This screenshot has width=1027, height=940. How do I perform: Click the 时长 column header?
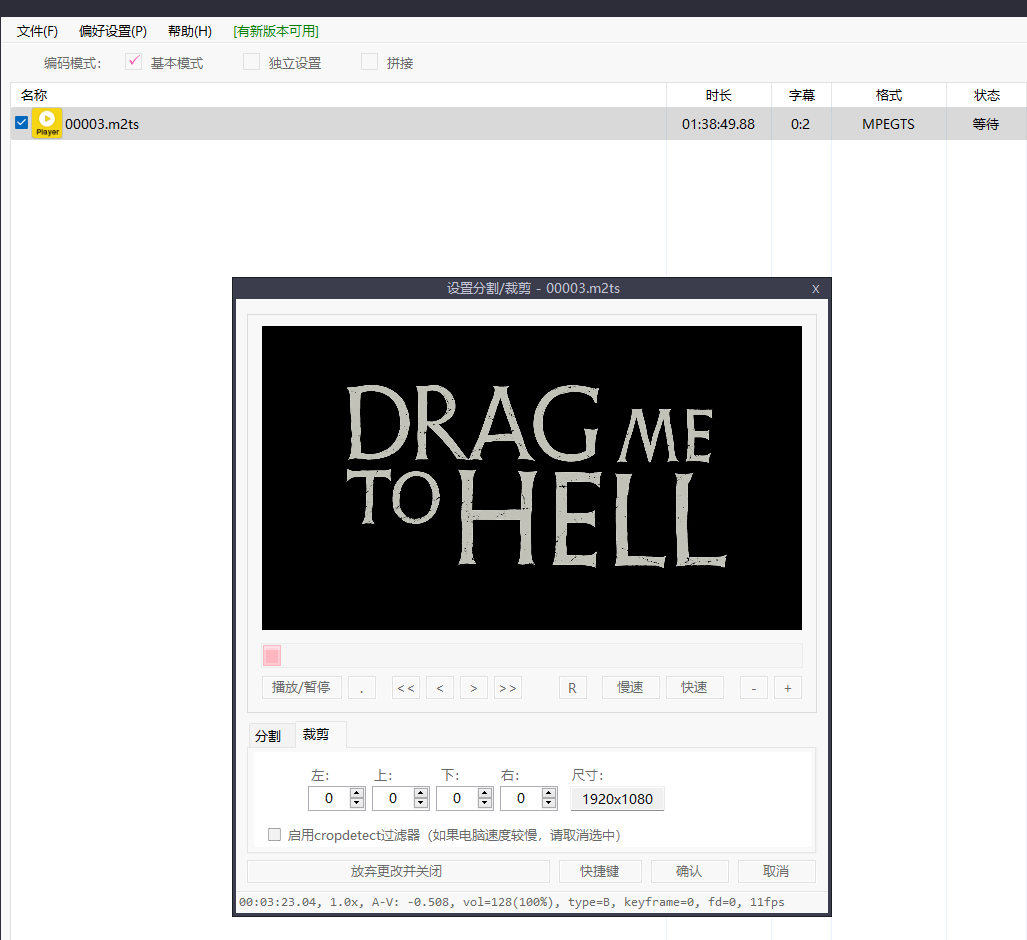click(x=719, y=95)
